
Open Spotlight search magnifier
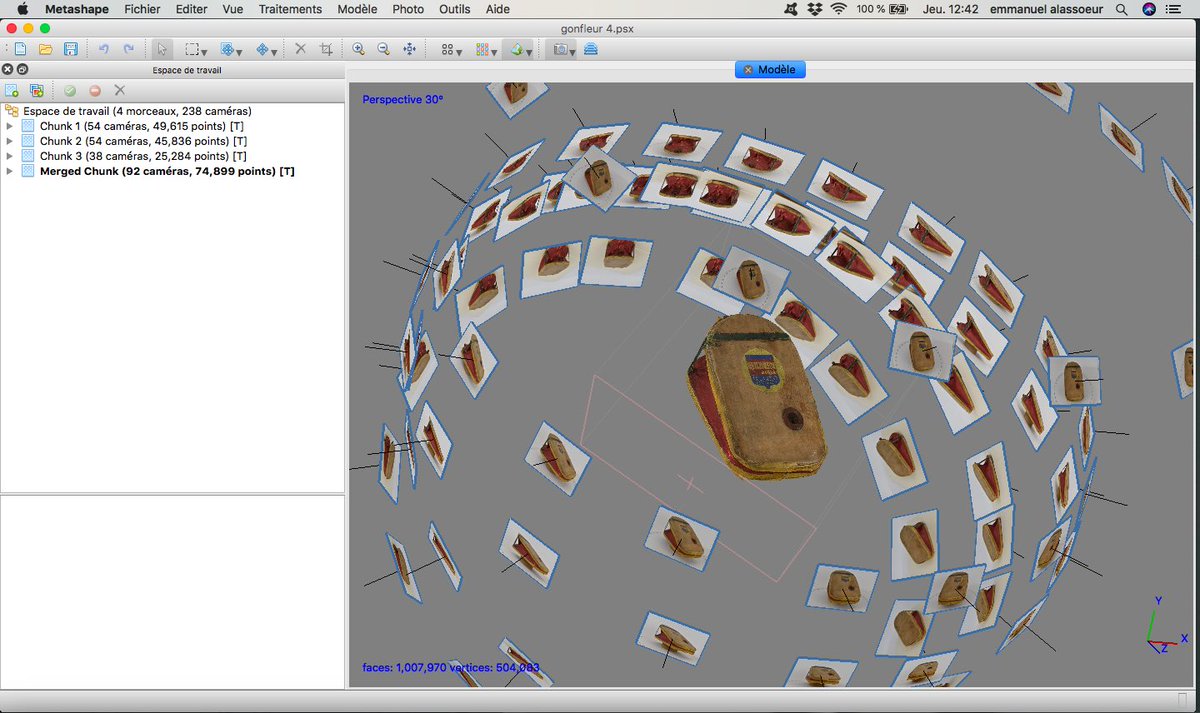[1121, 9]
